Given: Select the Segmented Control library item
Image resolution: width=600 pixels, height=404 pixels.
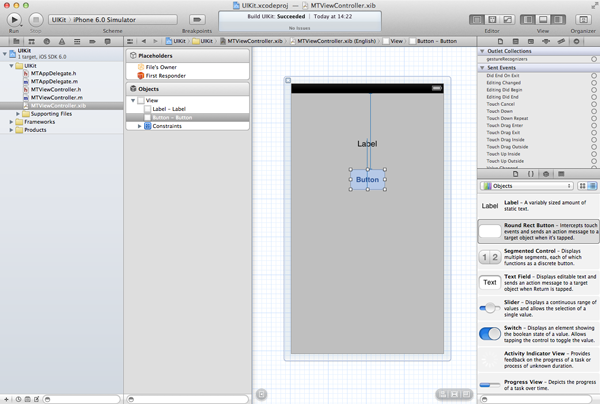Looking at the screenshot, I should tap(538, 257).
